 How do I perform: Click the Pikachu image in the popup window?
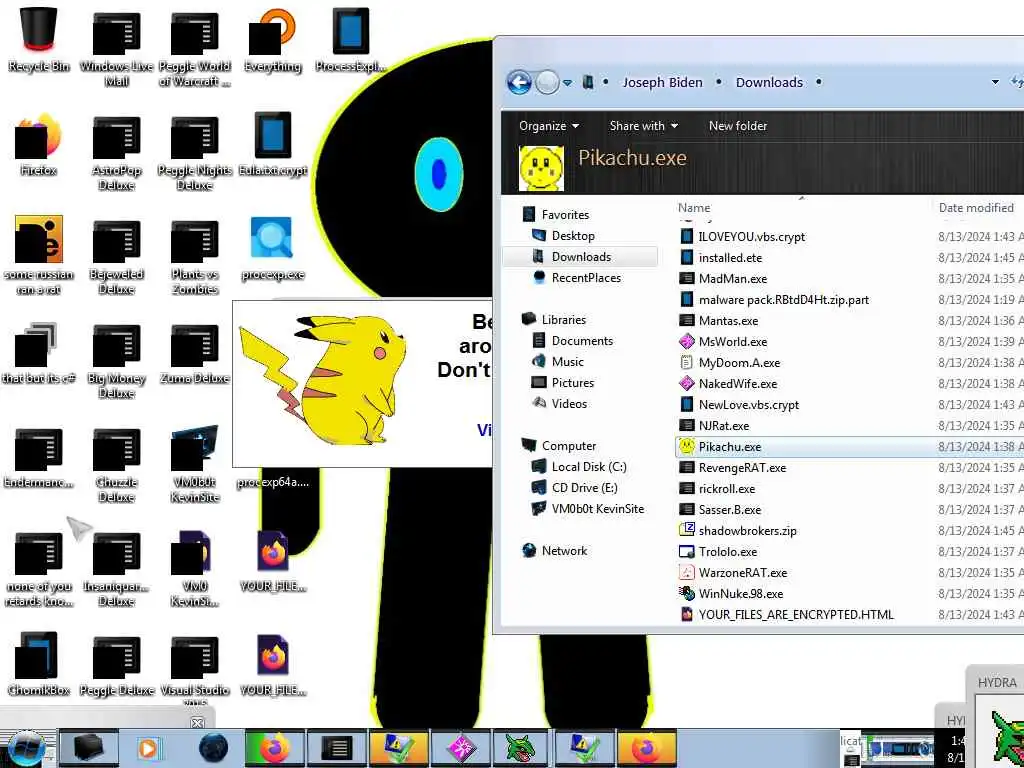[x=323, y=380]
